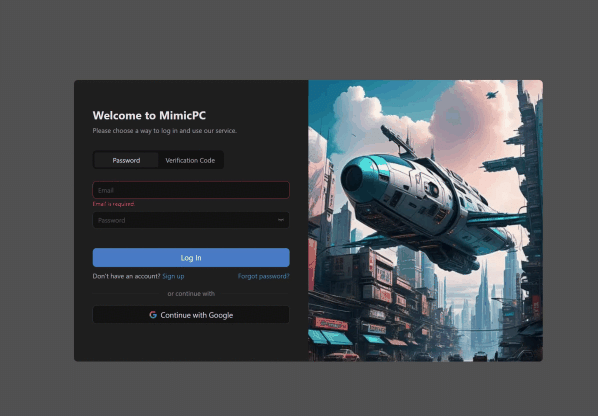Click 'Please choose a way to log in' text
This screenshot has height=416, width=598.
[x=165, y=131]
